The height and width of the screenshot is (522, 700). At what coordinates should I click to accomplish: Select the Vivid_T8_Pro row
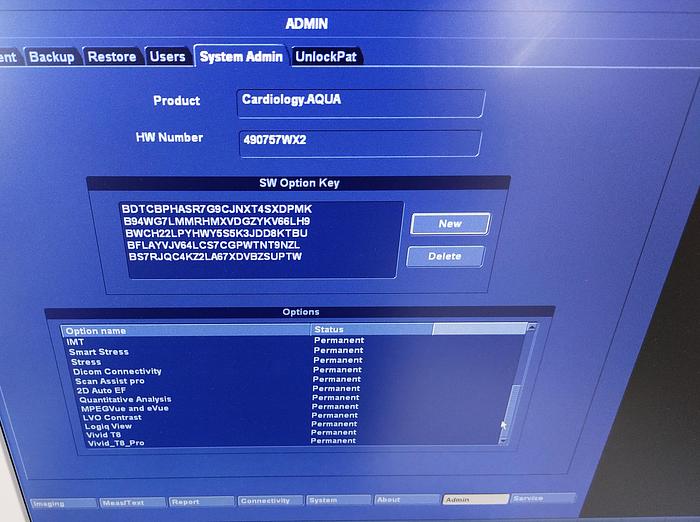292,443
